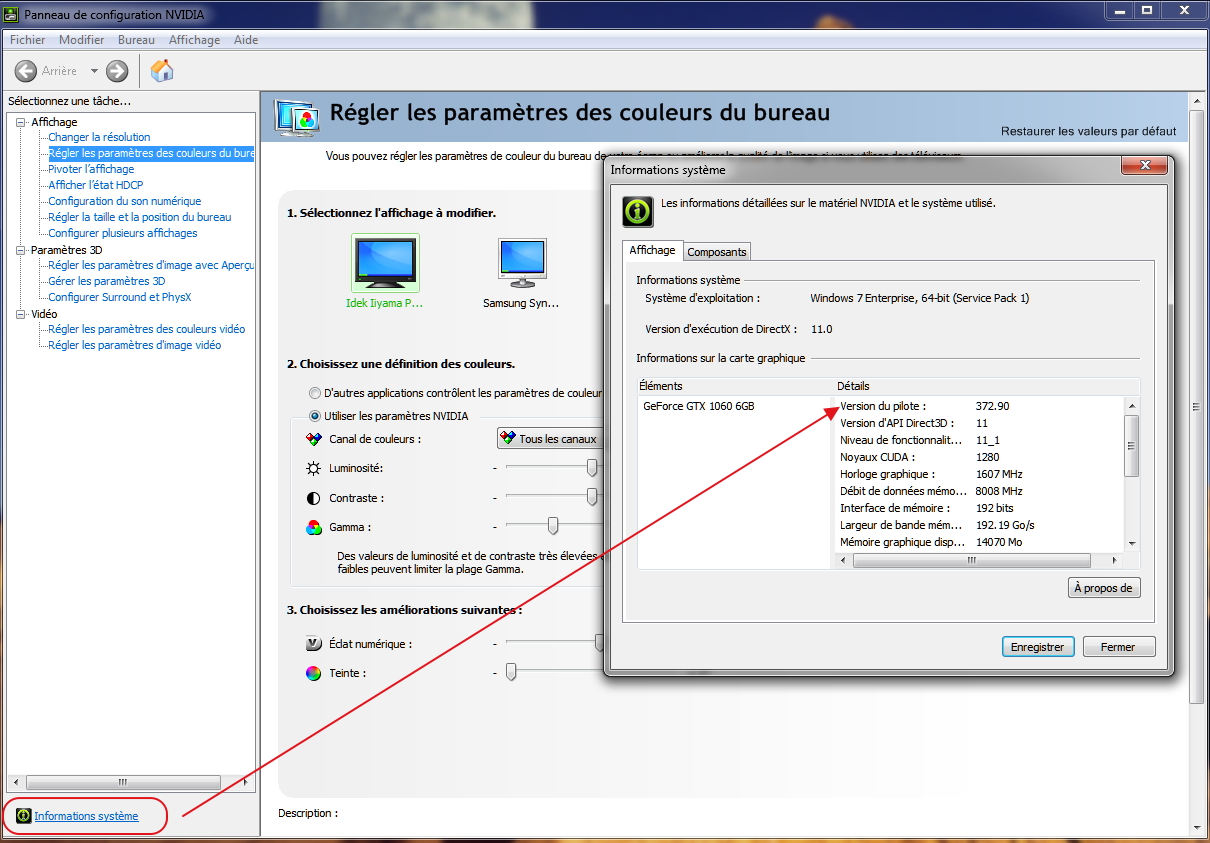Select the Affichage tab in the dialog
Viewport: 1210px width, 843px height.
(652, 250)
